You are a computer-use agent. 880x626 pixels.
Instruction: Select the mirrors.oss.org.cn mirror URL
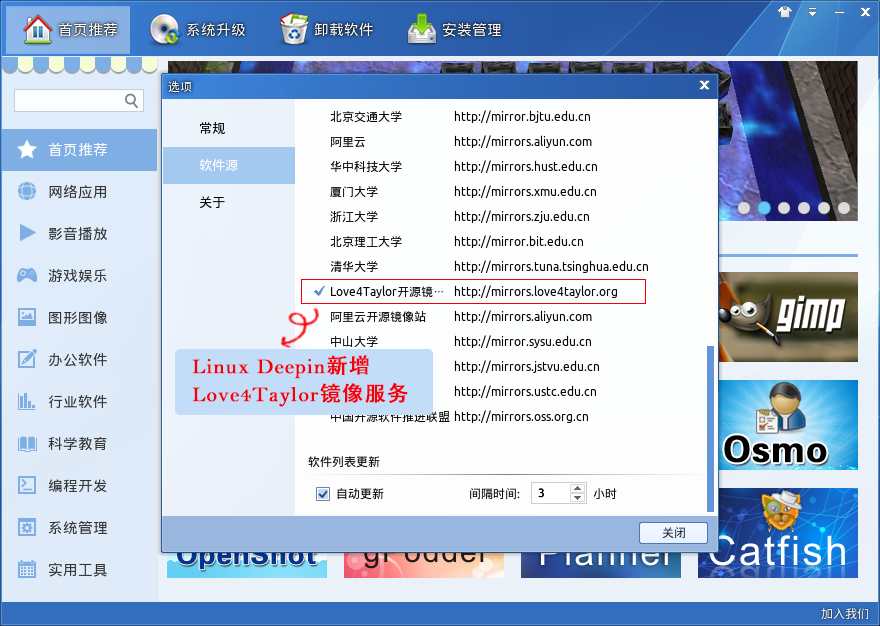pyautogui.click(x=521, y=417)
